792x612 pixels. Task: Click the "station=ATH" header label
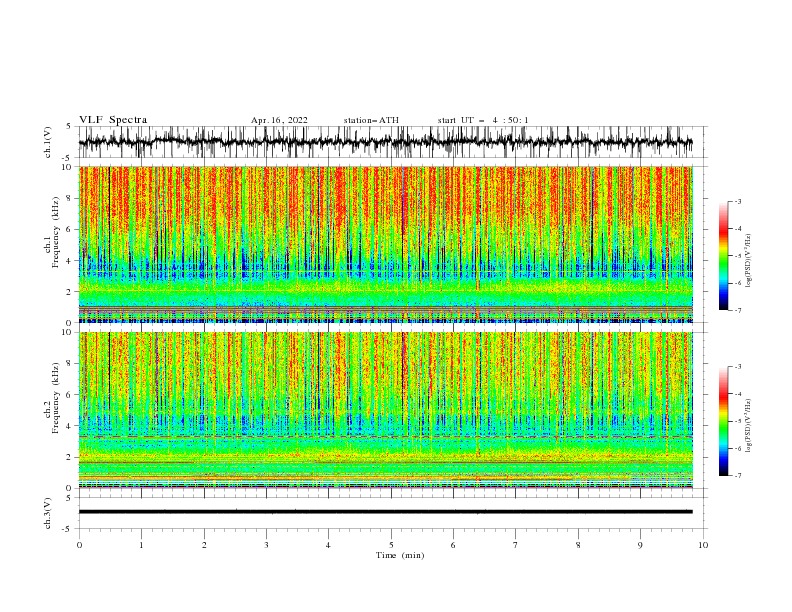(371, 120)
